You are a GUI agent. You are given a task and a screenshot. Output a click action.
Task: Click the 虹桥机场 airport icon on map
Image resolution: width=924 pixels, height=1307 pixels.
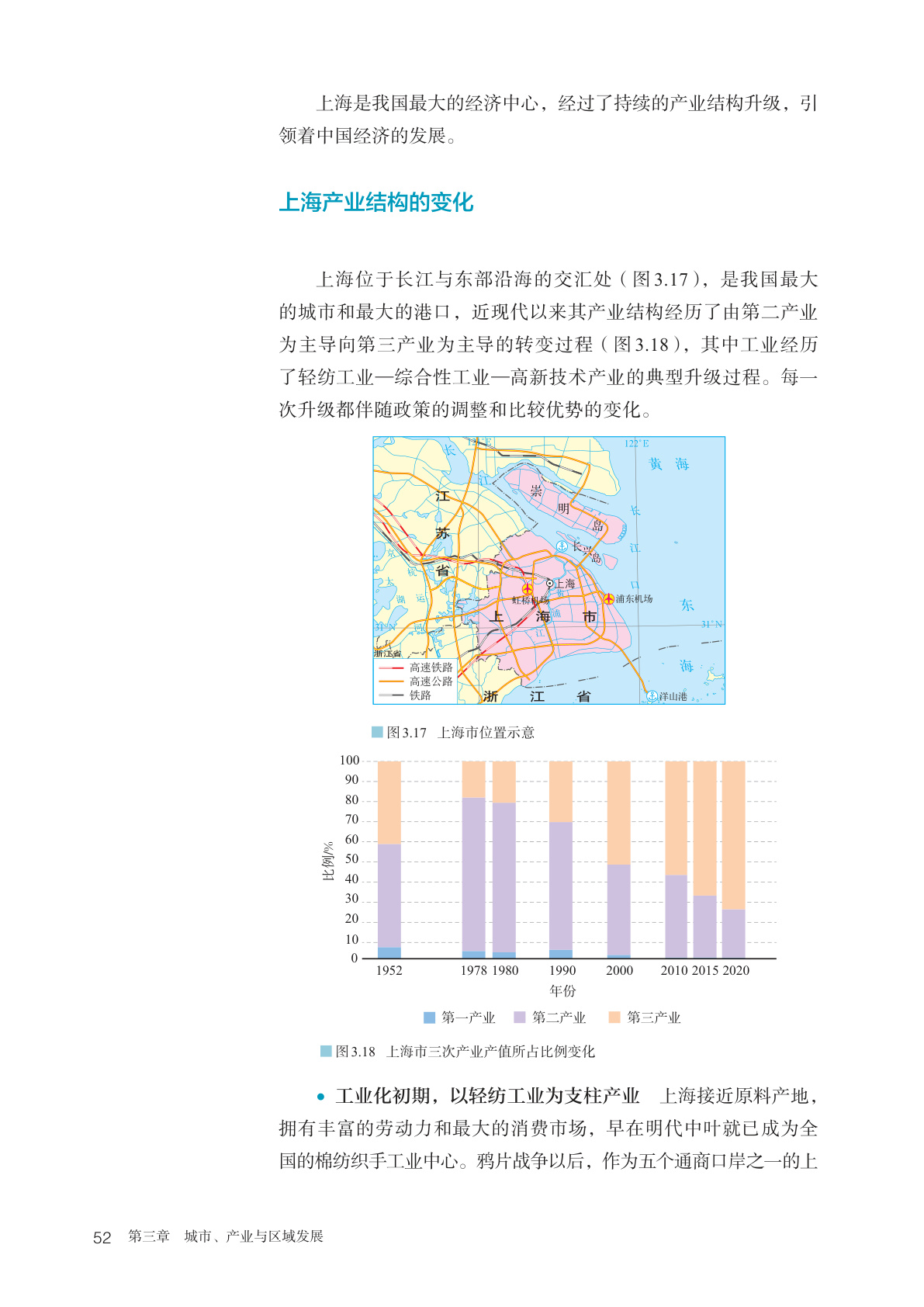click(x=528, y=589)
